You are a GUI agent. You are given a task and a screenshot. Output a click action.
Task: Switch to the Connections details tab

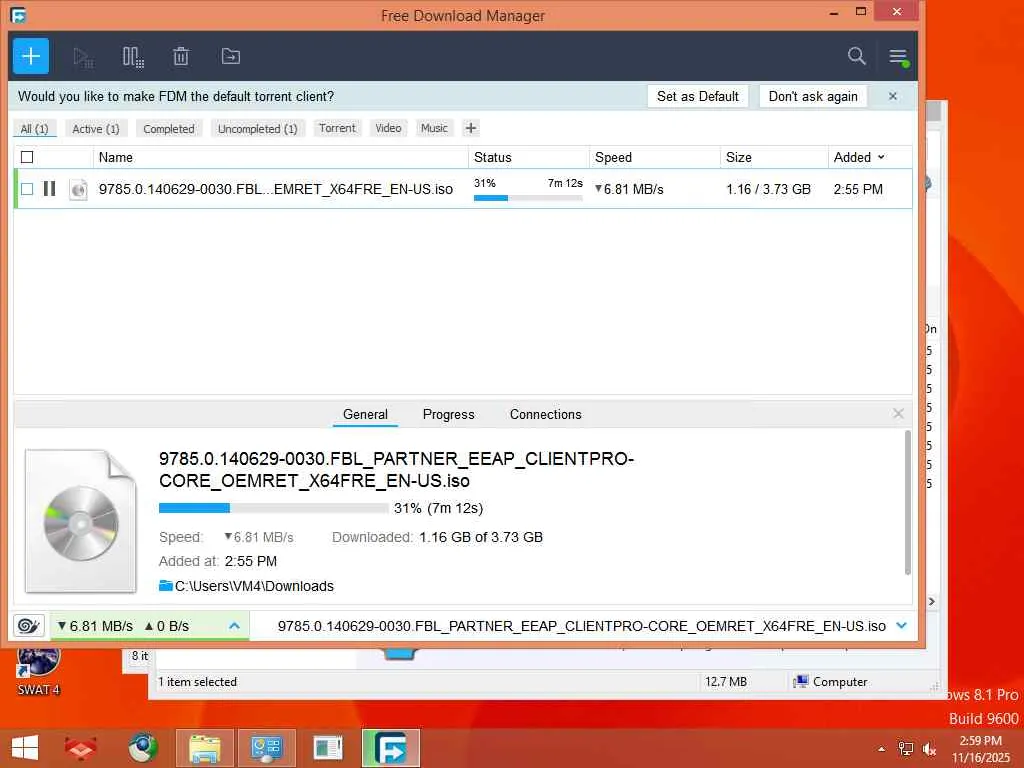545,414
